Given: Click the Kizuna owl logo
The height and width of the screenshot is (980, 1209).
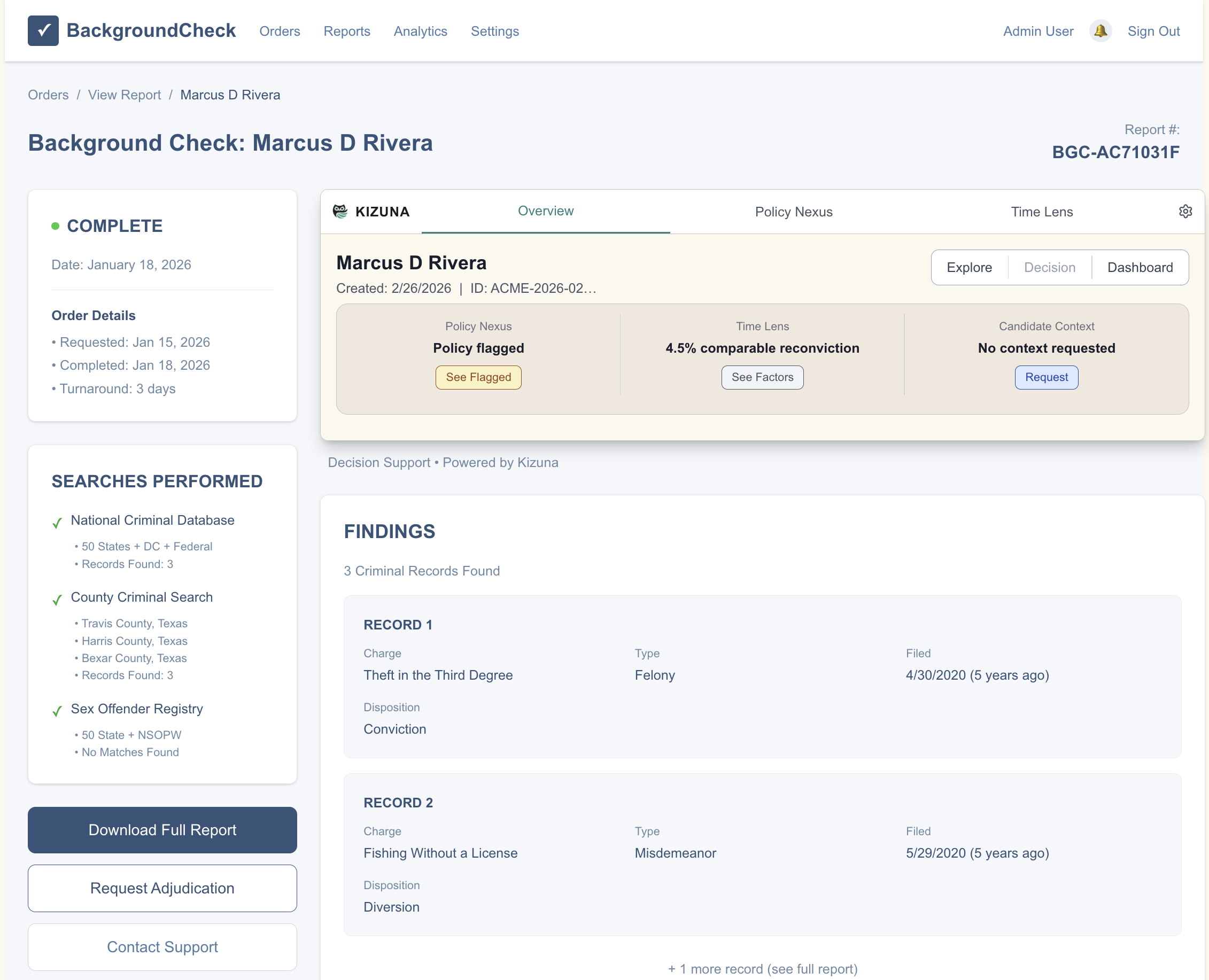Looking at the screenshot, I should (x=339, y=211).
